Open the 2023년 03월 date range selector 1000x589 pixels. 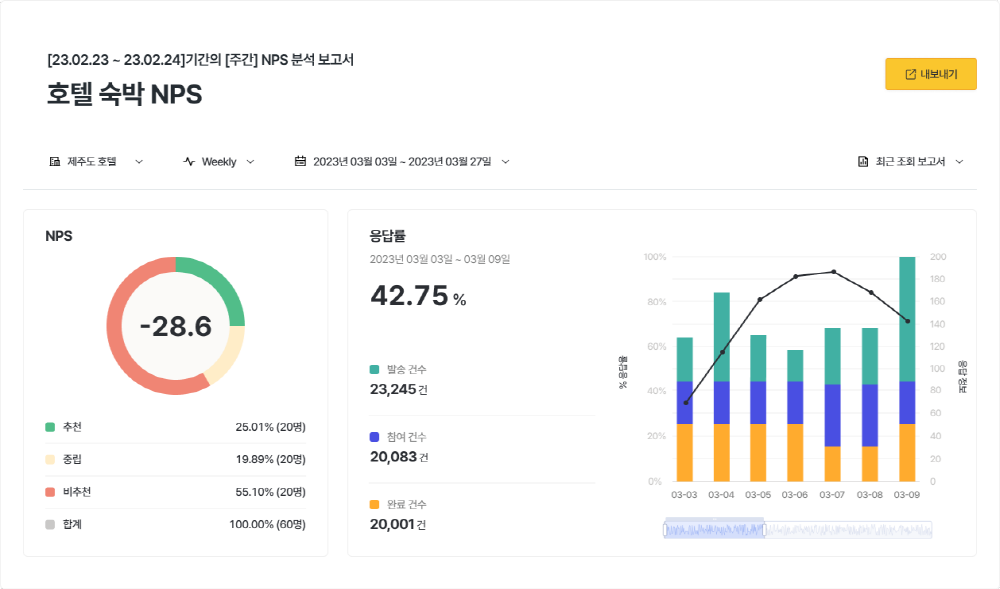pyautogui.click(x=505, y=161)
